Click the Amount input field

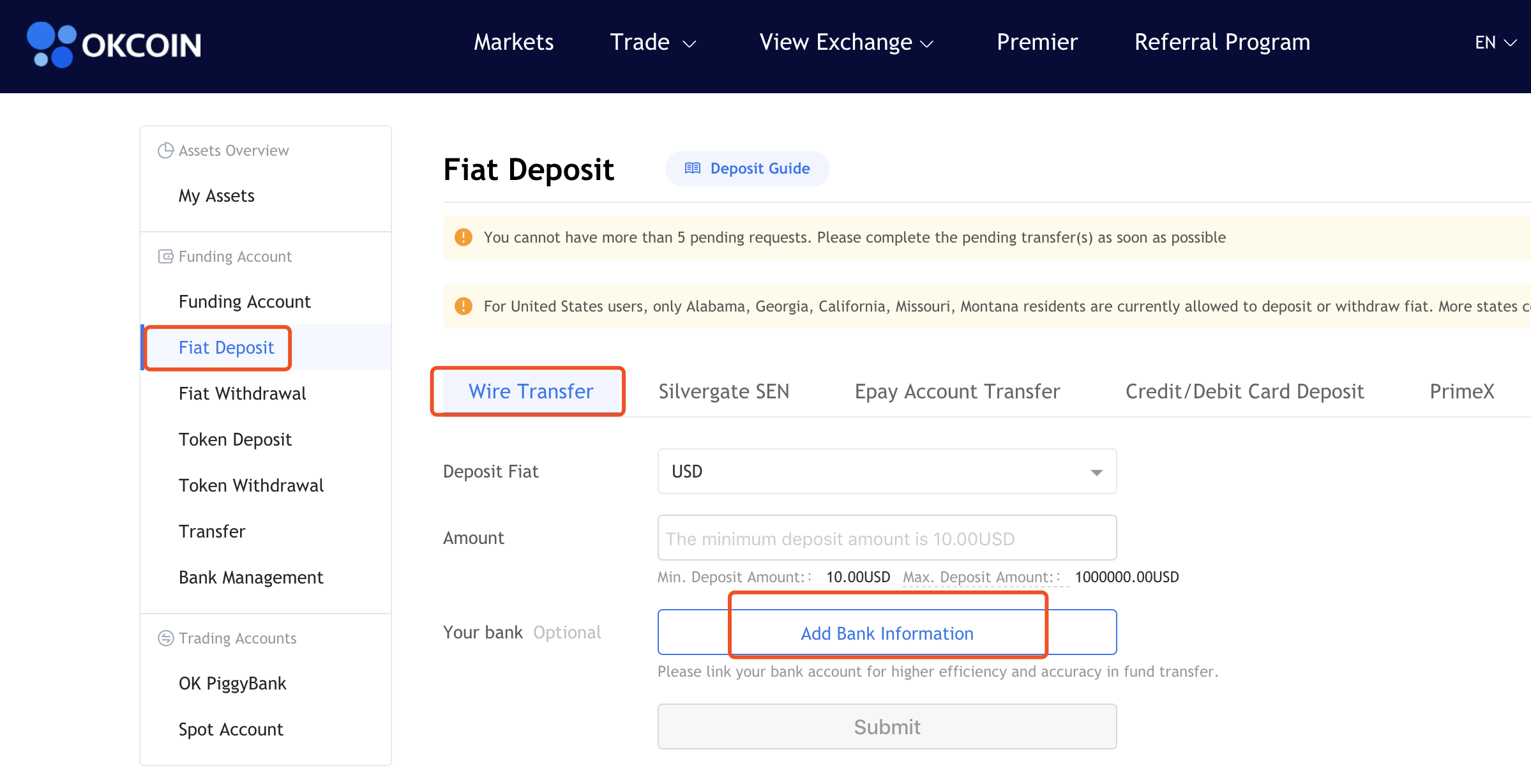(887, 538)
